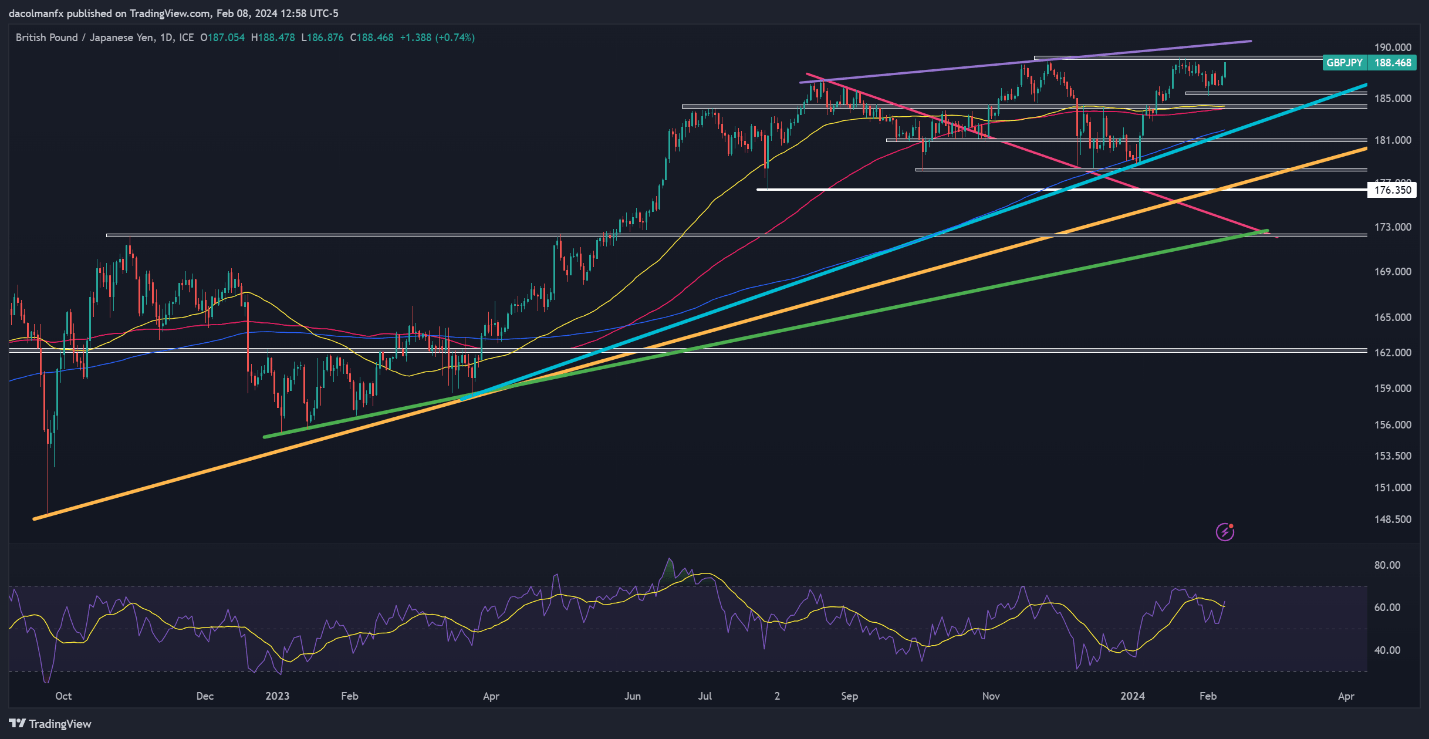Click the 169.000 price axis label
Image resolution: width=1429 pixels, height=739 pixels.
pyautogui.click(x=1393, y=271)
